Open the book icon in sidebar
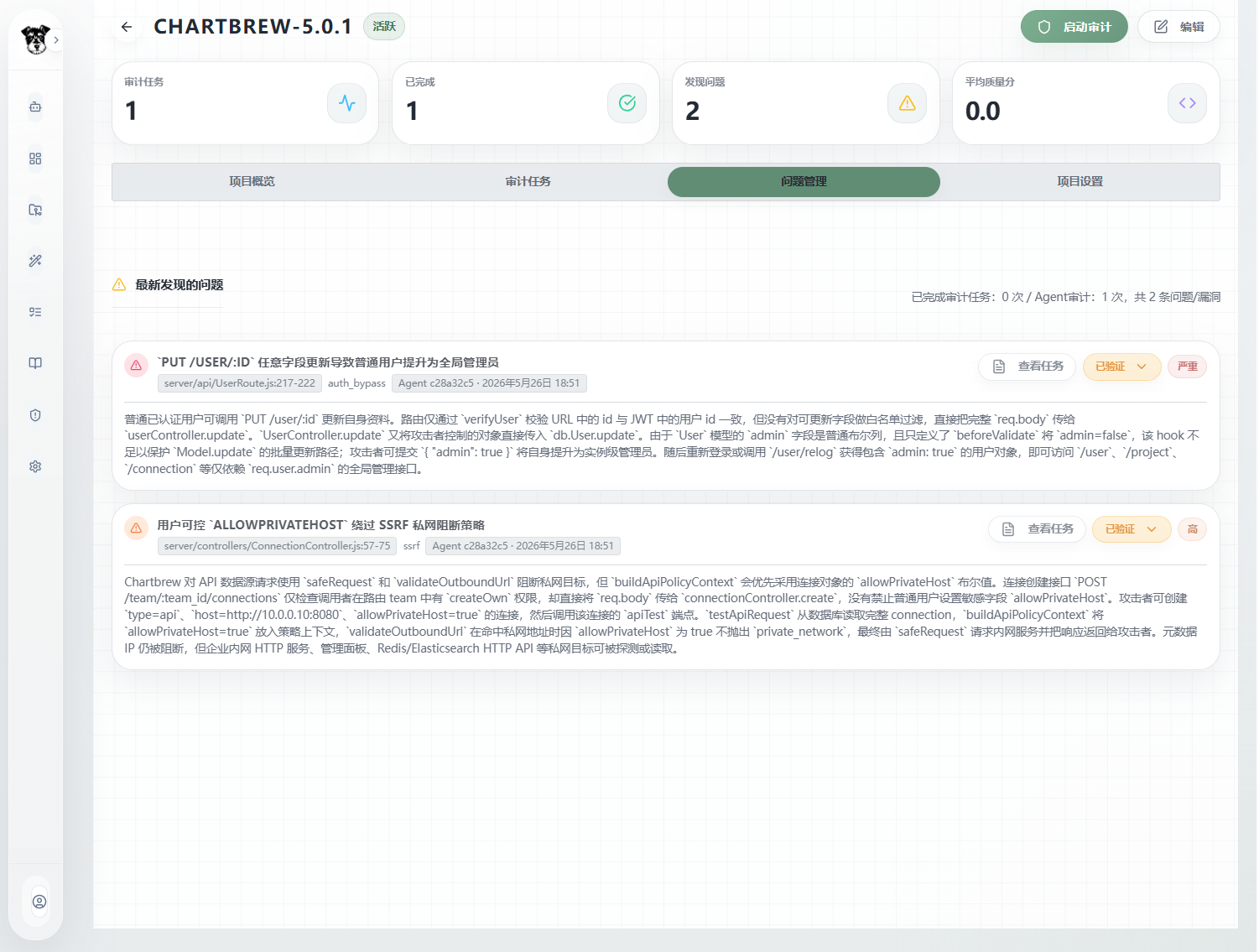 (x=35, y=363)
